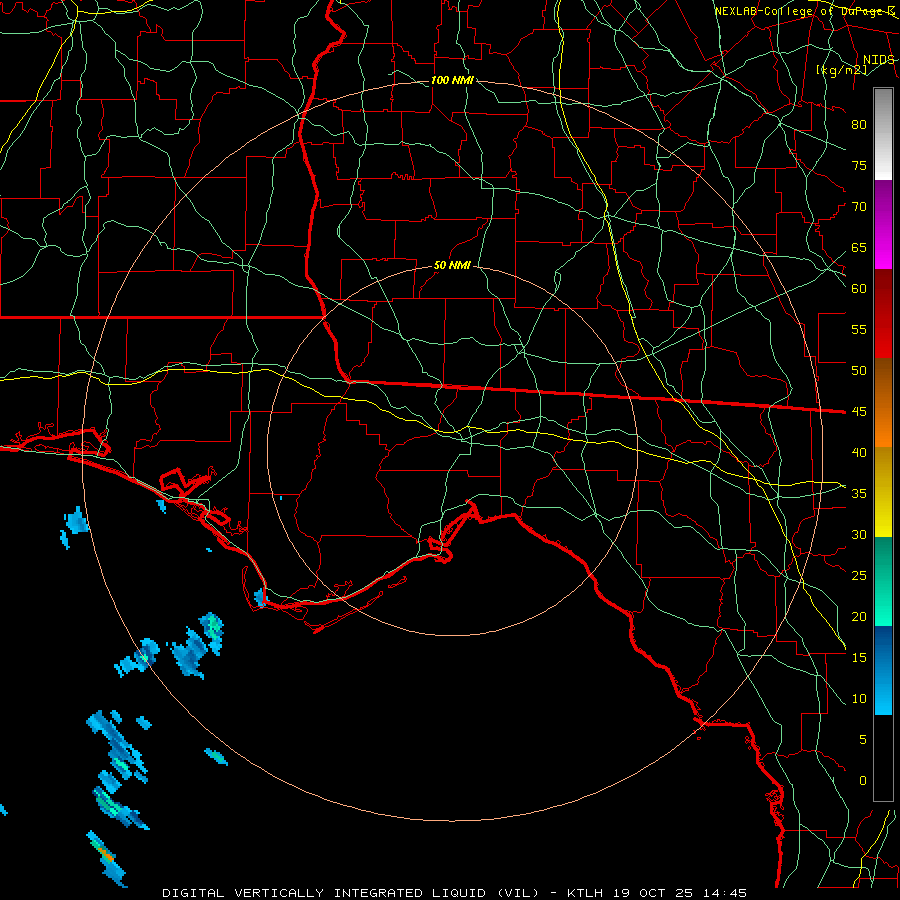Click the 35 value on the color scale

pos(859,494)
